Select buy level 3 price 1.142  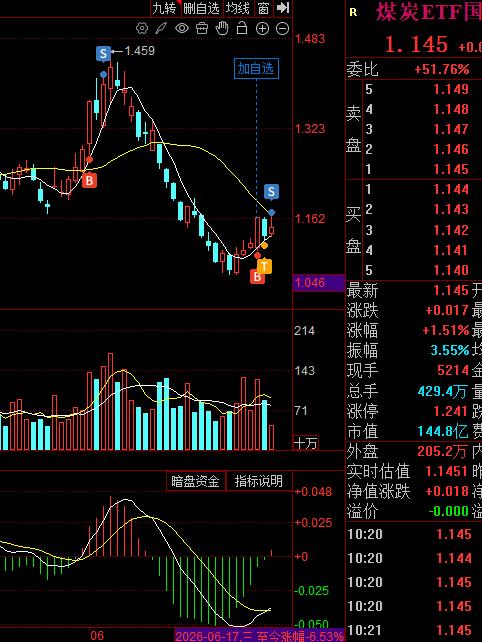[451, 230]
